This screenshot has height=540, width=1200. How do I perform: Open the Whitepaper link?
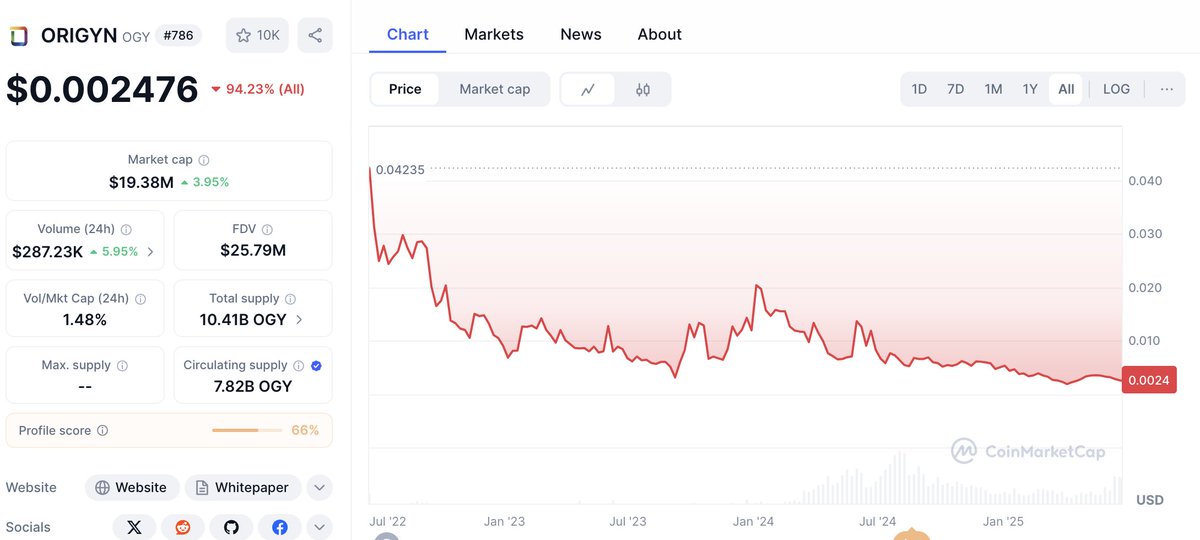(x=243, y=488)
